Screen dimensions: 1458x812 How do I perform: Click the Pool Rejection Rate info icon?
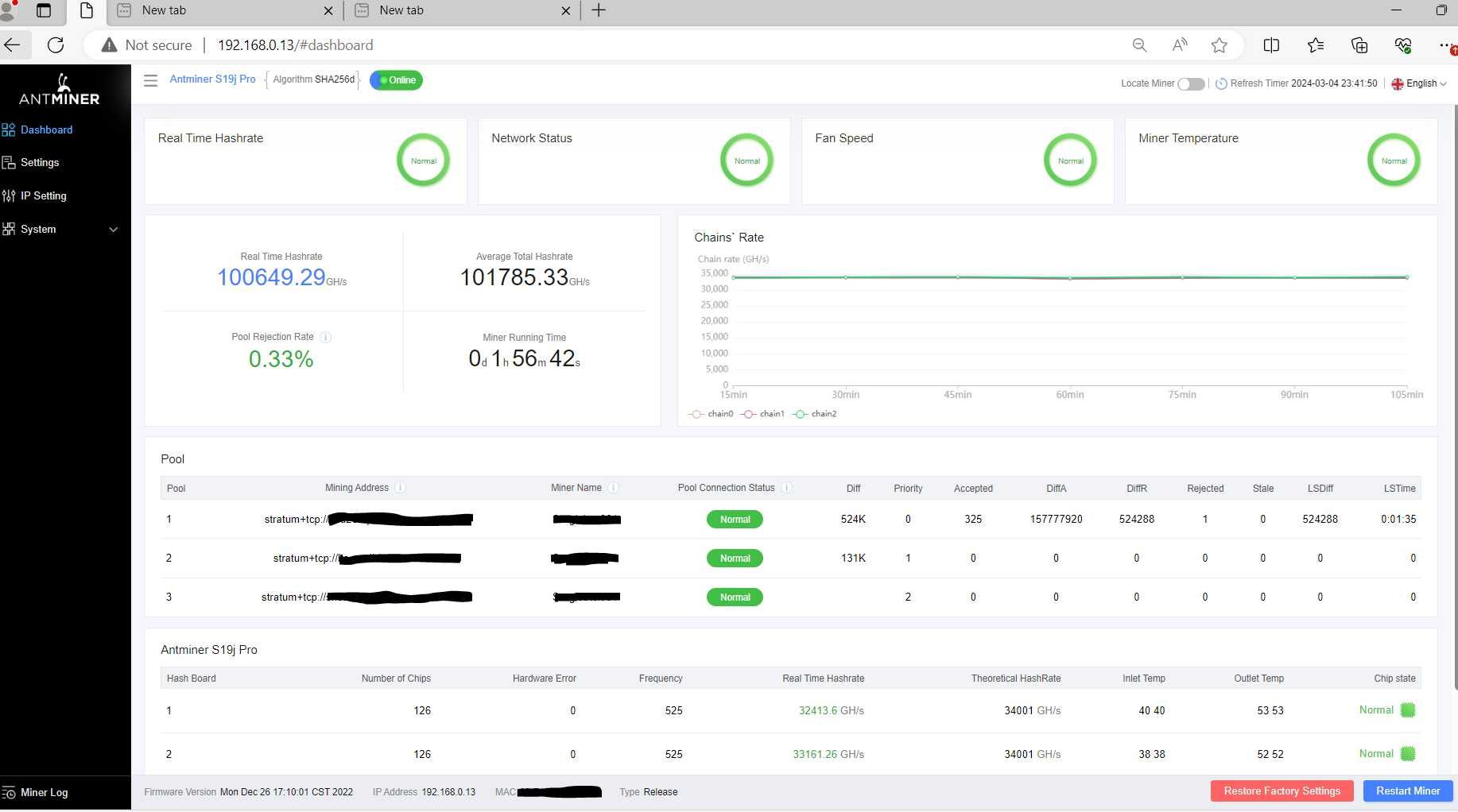325,337
